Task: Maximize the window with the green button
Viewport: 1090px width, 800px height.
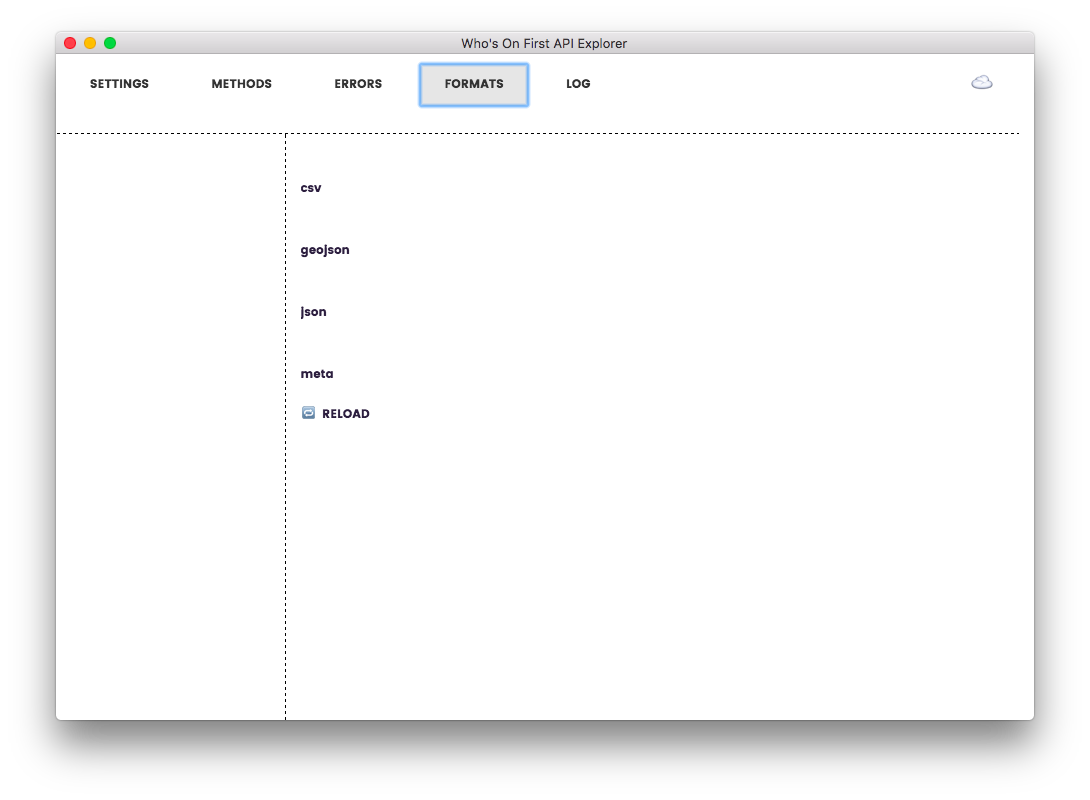Action: point(110,43)
